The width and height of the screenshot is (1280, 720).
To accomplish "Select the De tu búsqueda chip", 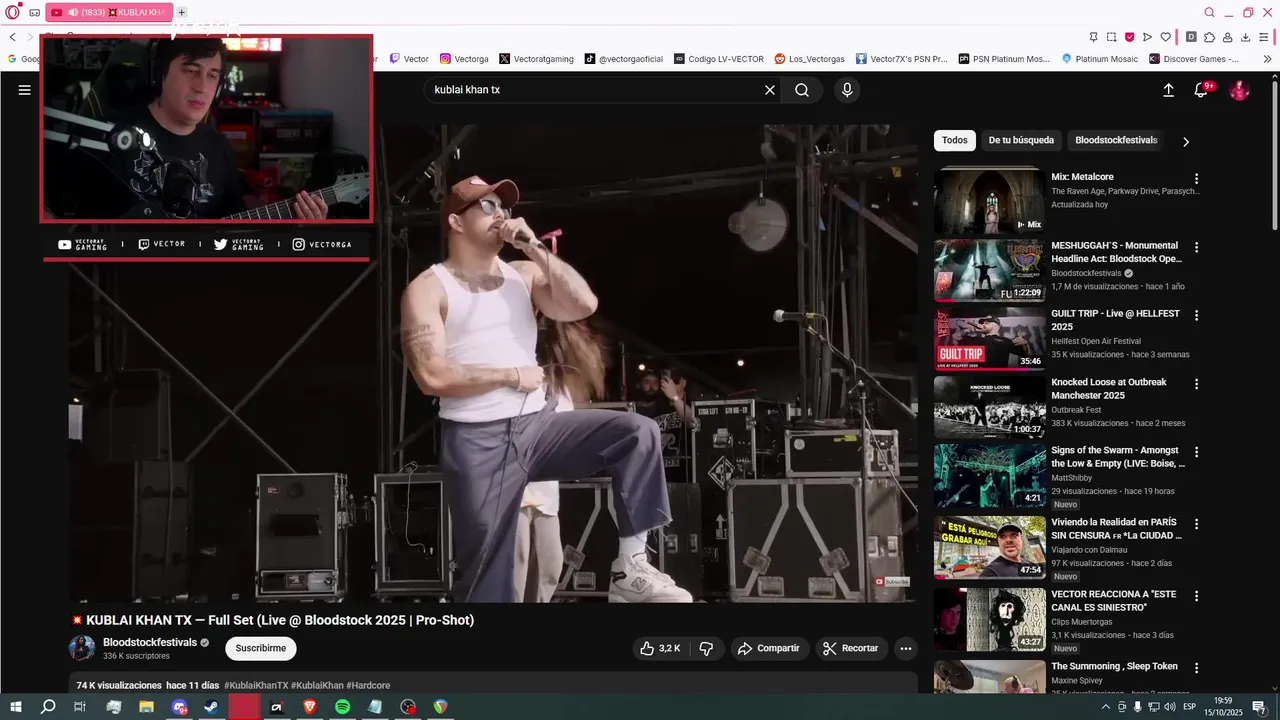I will 1021,140.
